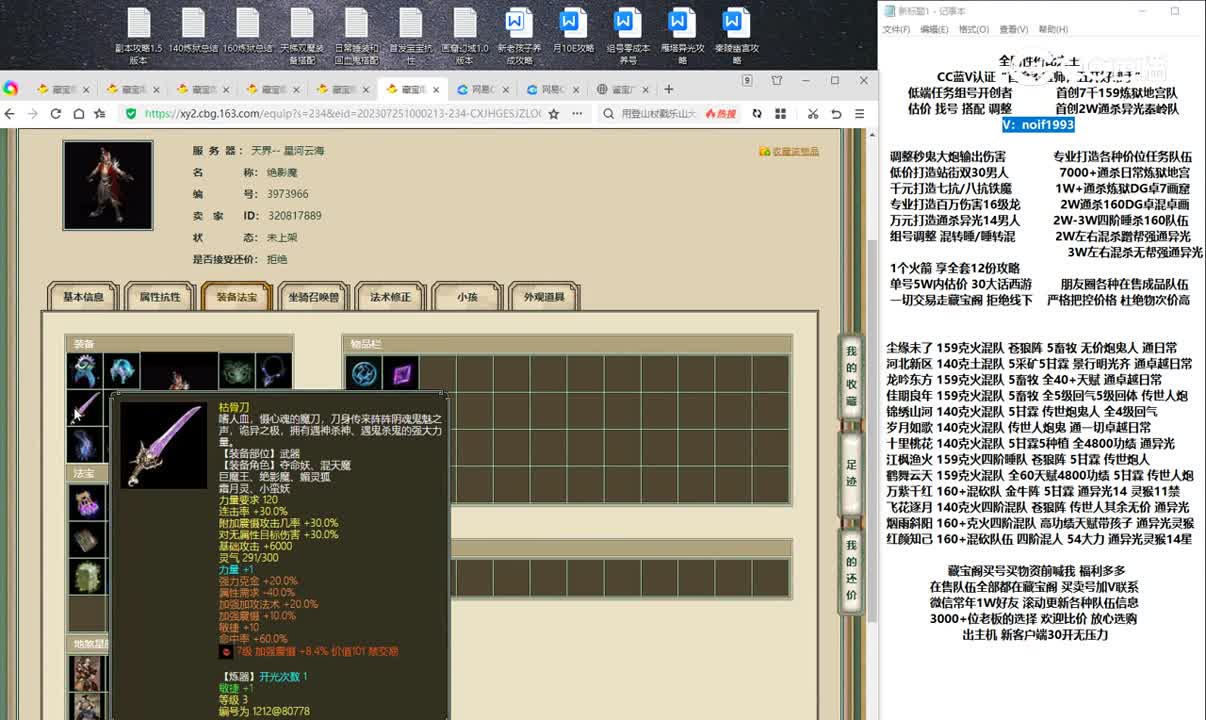Click highlighted text V: noif1993 in Notepad
1206x720 pixels.
1039,125
